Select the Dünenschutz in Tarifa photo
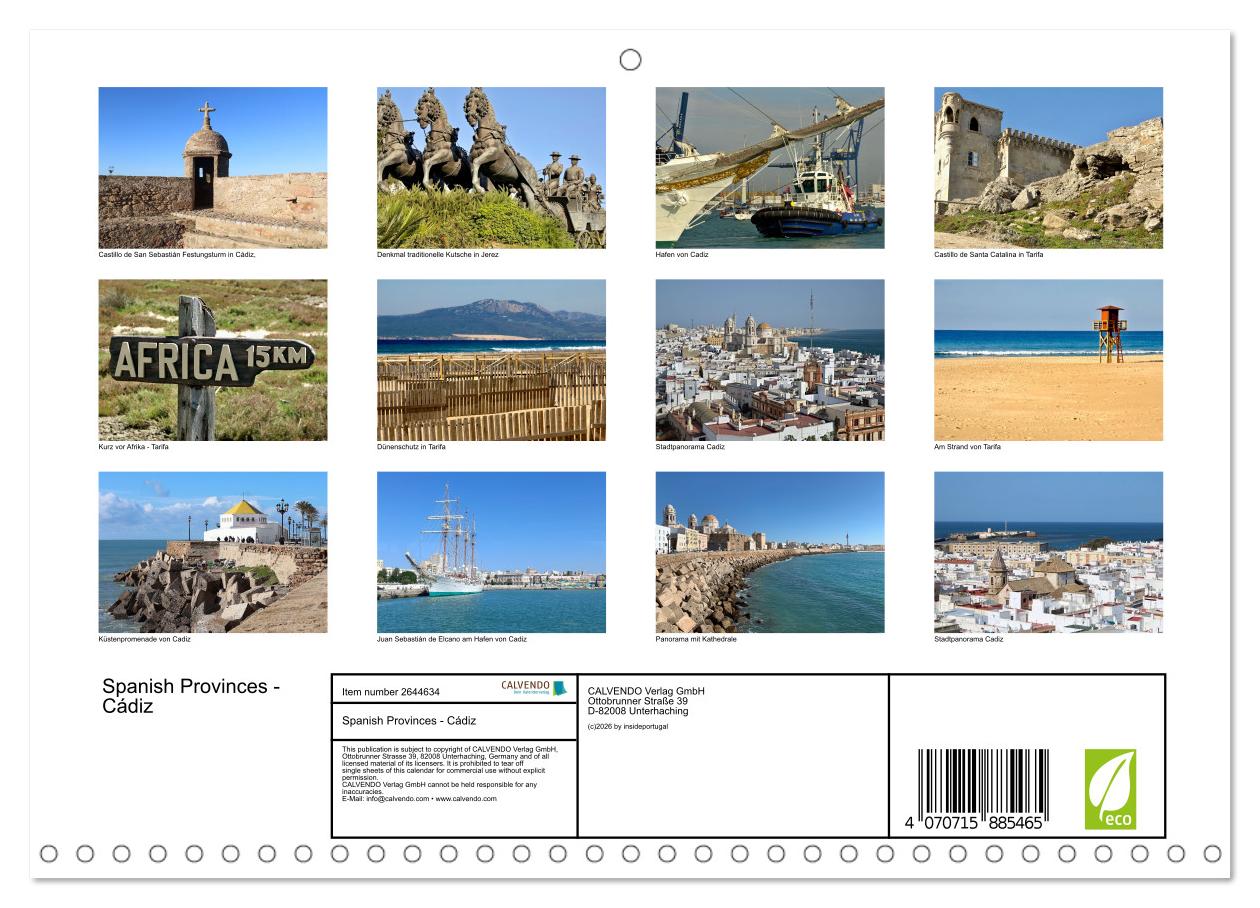This screenshot has height=908, width=1260. tap(491, 360)
